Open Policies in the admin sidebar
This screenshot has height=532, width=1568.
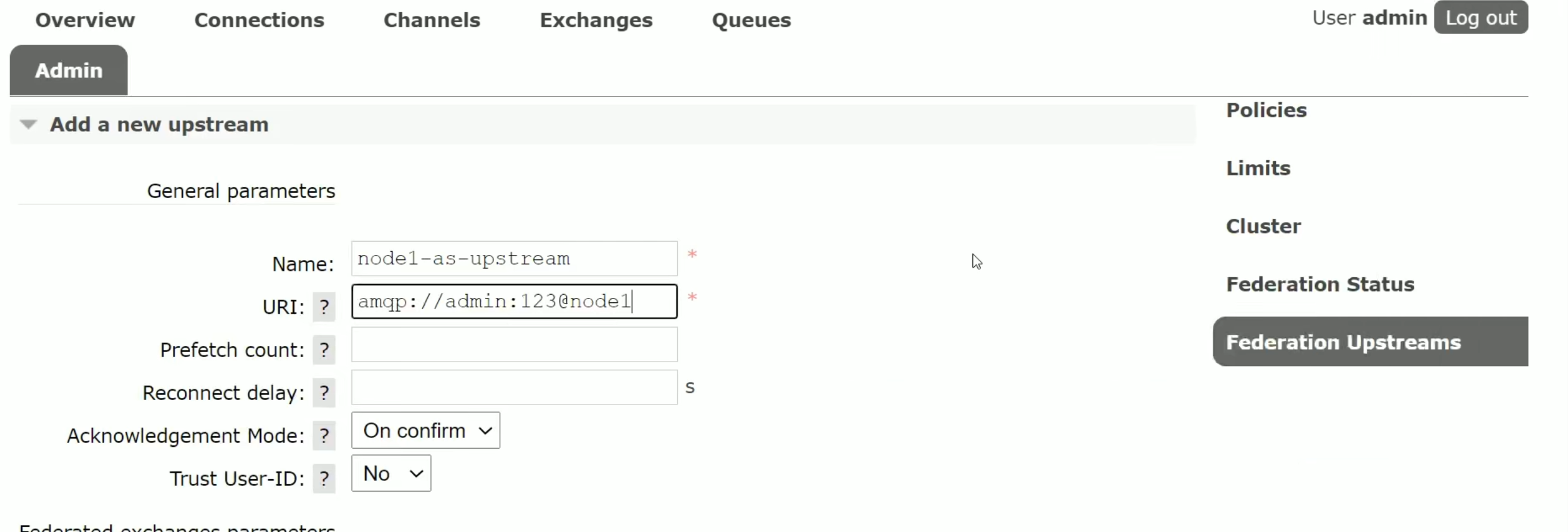(x=1266, y=110)
